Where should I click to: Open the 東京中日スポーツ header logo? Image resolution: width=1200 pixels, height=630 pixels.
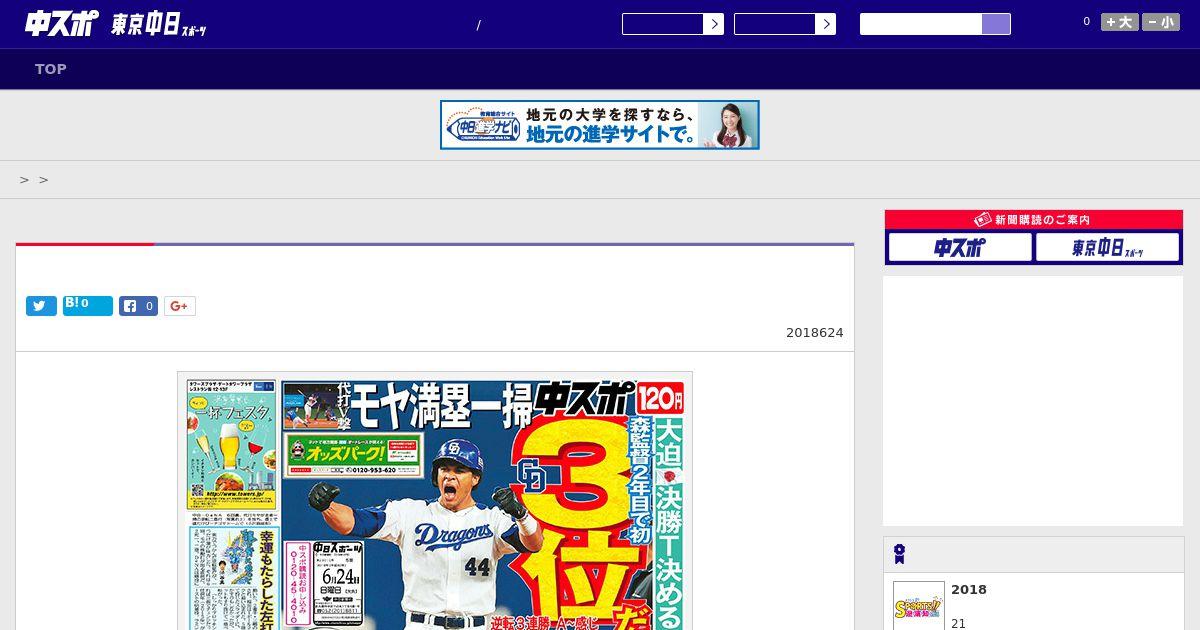158,25
